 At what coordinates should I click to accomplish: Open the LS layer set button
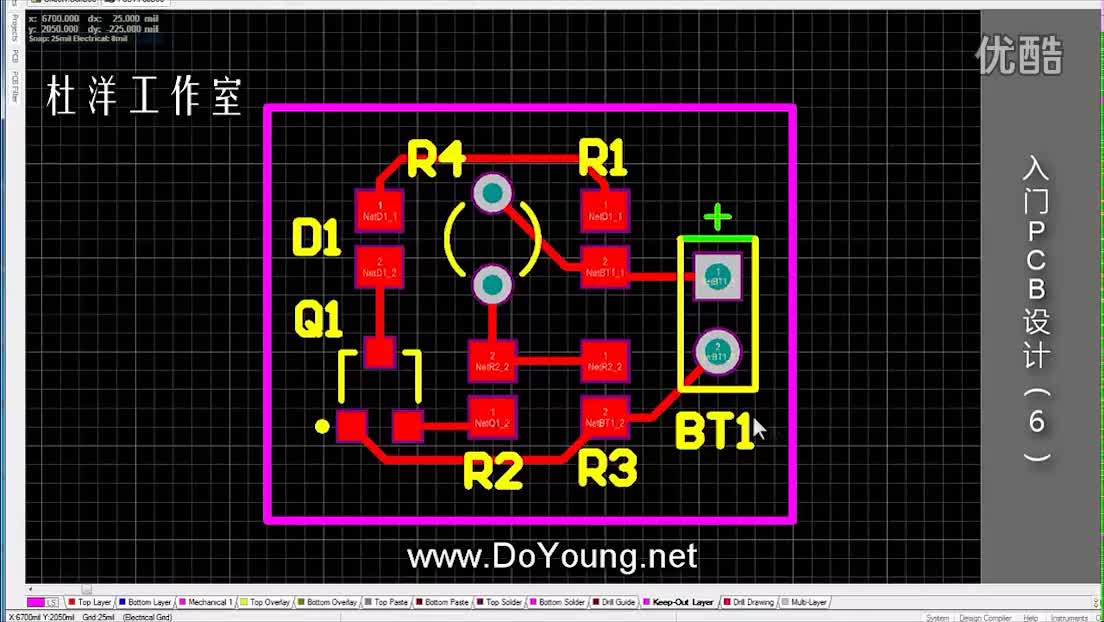click(x=52, y=603)
